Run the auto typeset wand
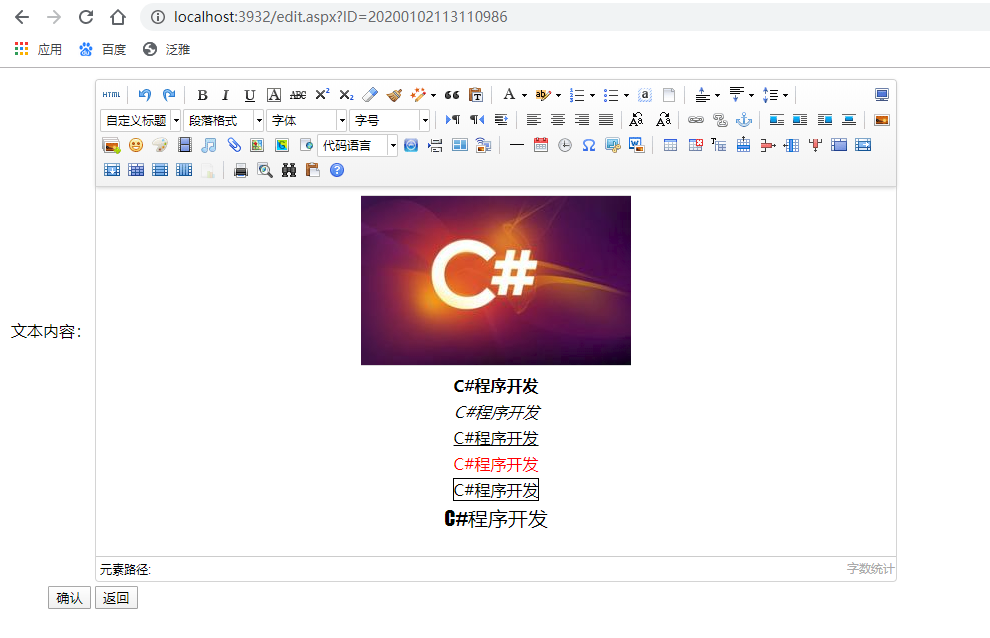This screenshot has height=638, width=990. [x=418, y=95]
